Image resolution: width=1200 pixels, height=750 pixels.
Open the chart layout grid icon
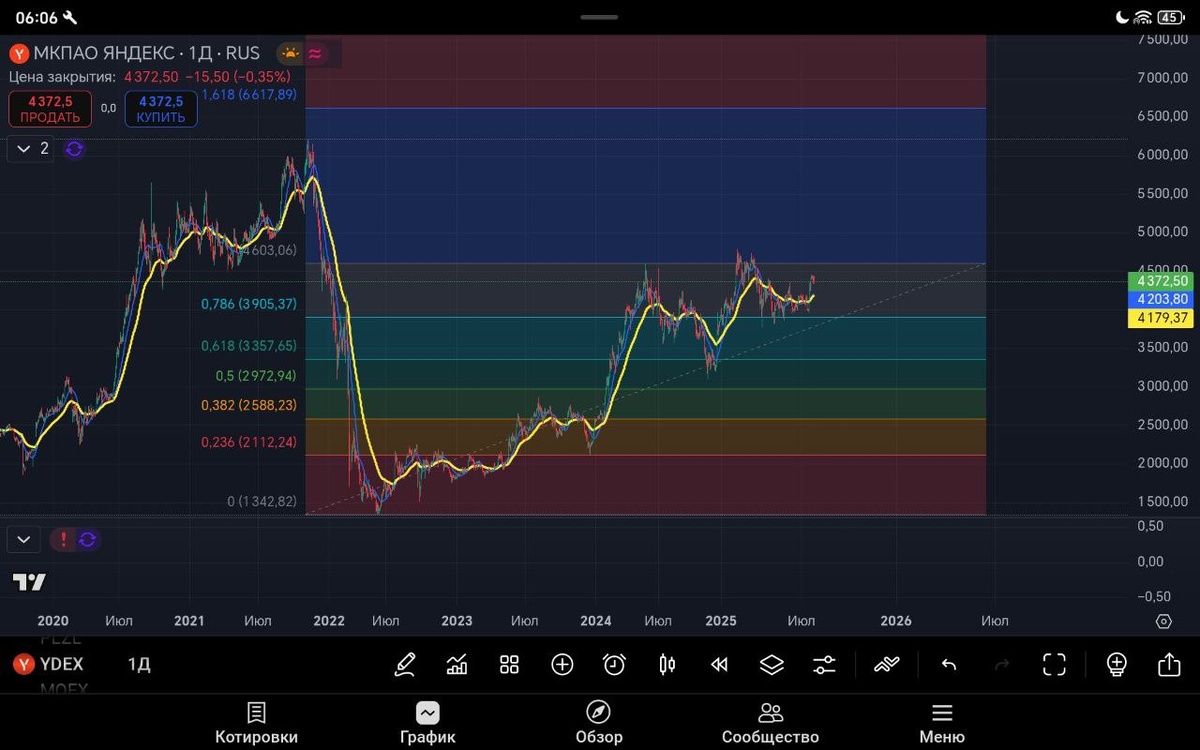509,664
